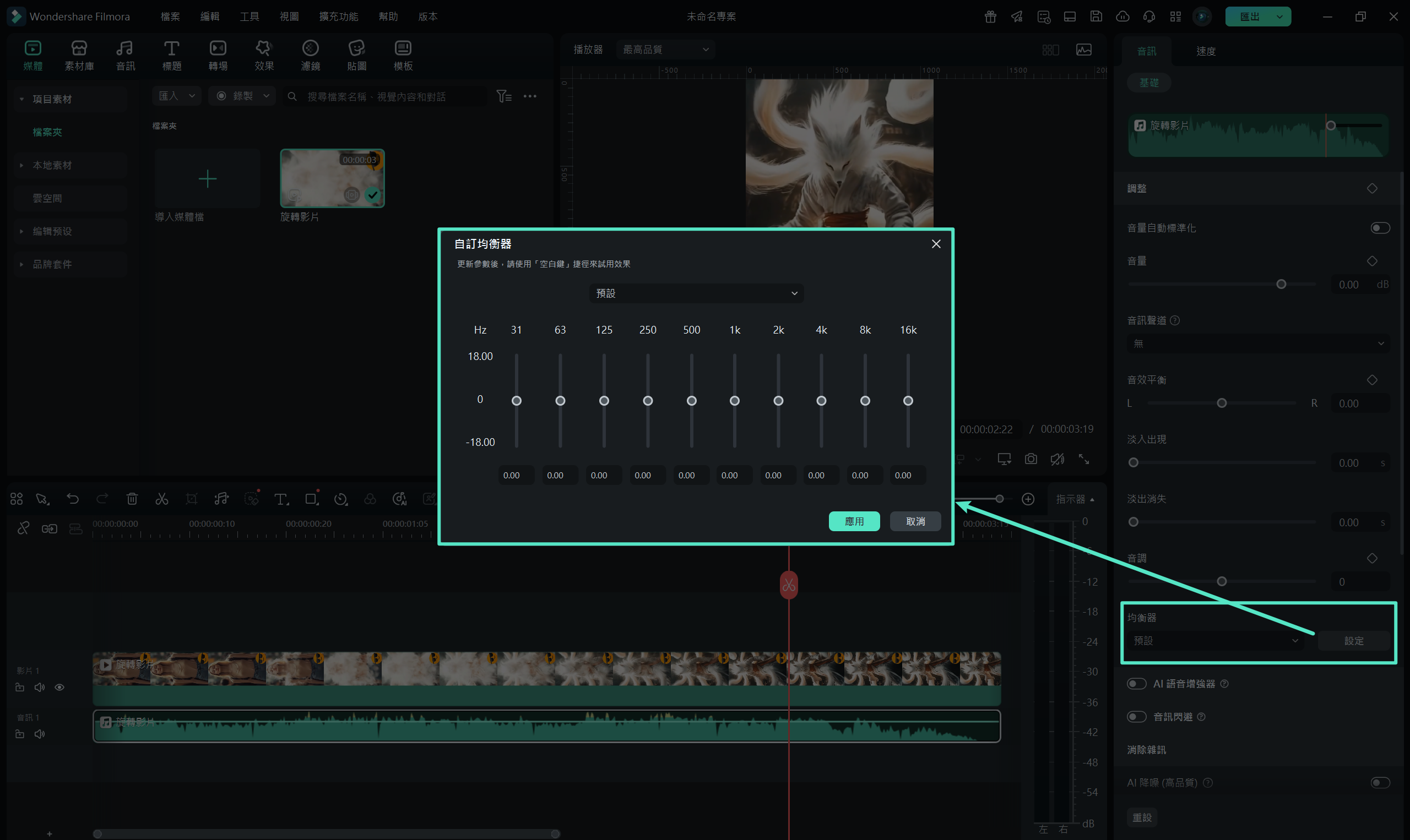Click the 1k frequency band slider handle
This screenshot has height=840, width=1410.
(x=734, y=401)
